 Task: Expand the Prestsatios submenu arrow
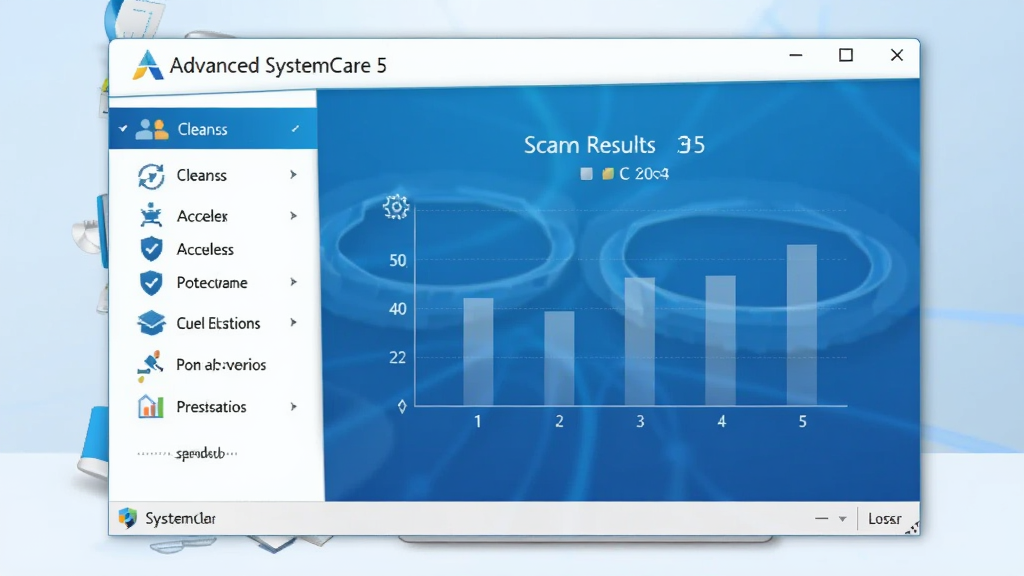pos(293,406)
